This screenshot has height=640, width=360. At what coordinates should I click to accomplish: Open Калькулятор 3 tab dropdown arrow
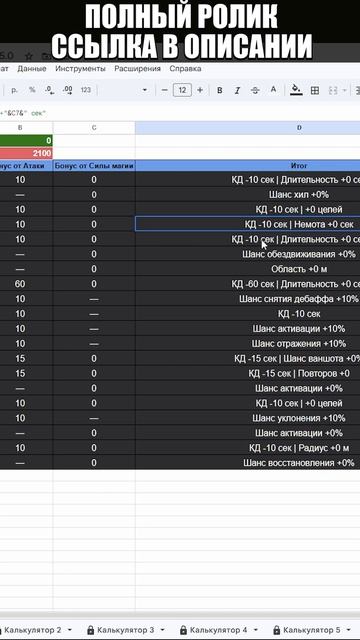(162, 630)
